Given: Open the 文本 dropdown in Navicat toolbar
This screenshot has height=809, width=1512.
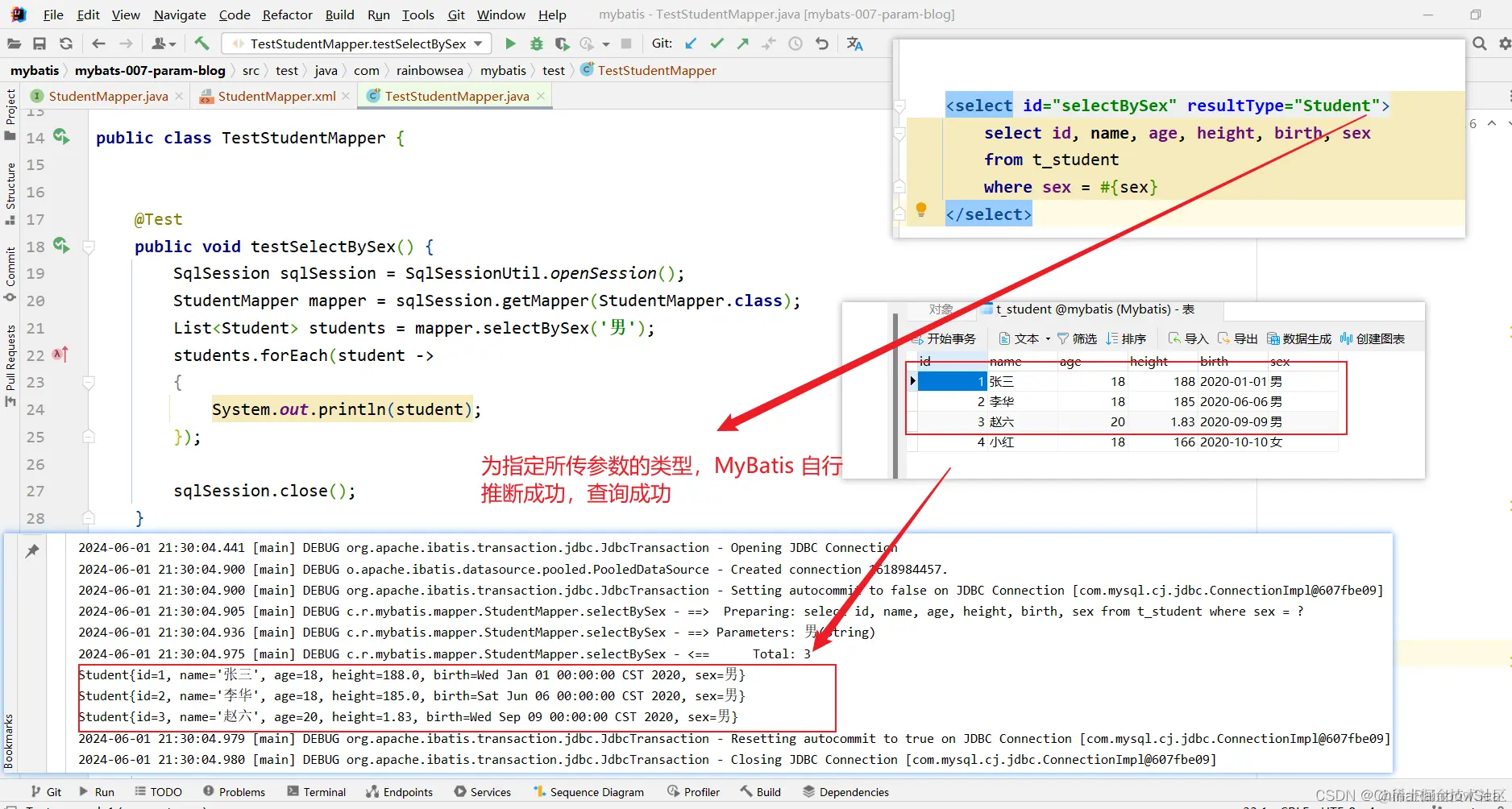Looking at the screenshot, I should (x=1024, y=338).
